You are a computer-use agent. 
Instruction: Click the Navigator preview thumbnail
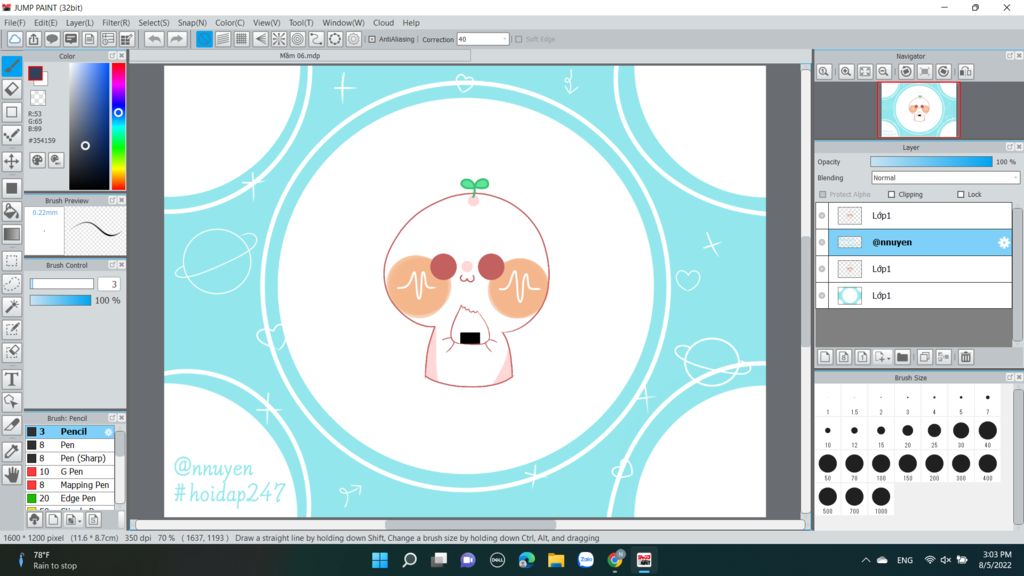coord(918,109)
